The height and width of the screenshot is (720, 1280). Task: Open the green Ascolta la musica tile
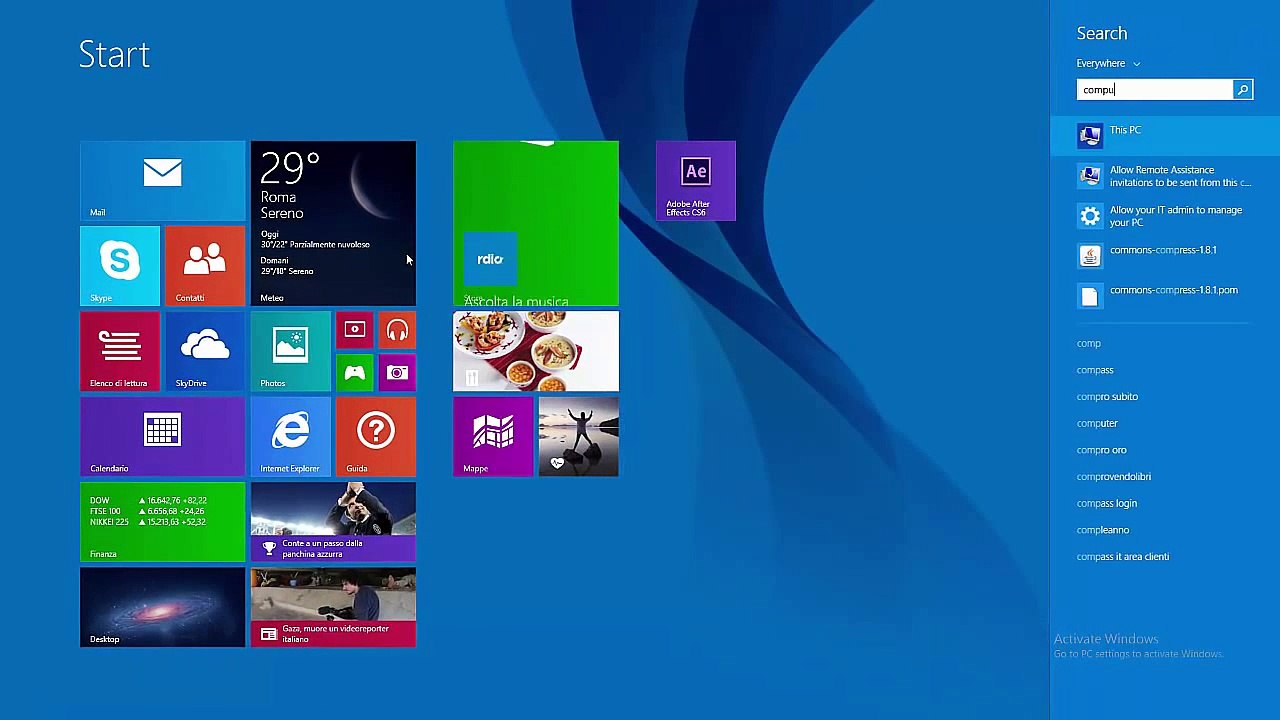coord(536,223)
